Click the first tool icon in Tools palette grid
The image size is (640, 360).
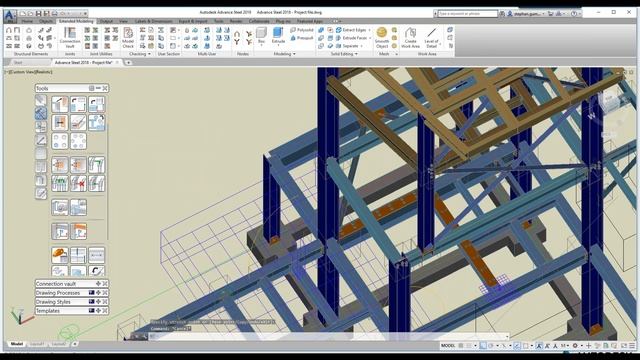pyautogui.click(x=60, y=104)
